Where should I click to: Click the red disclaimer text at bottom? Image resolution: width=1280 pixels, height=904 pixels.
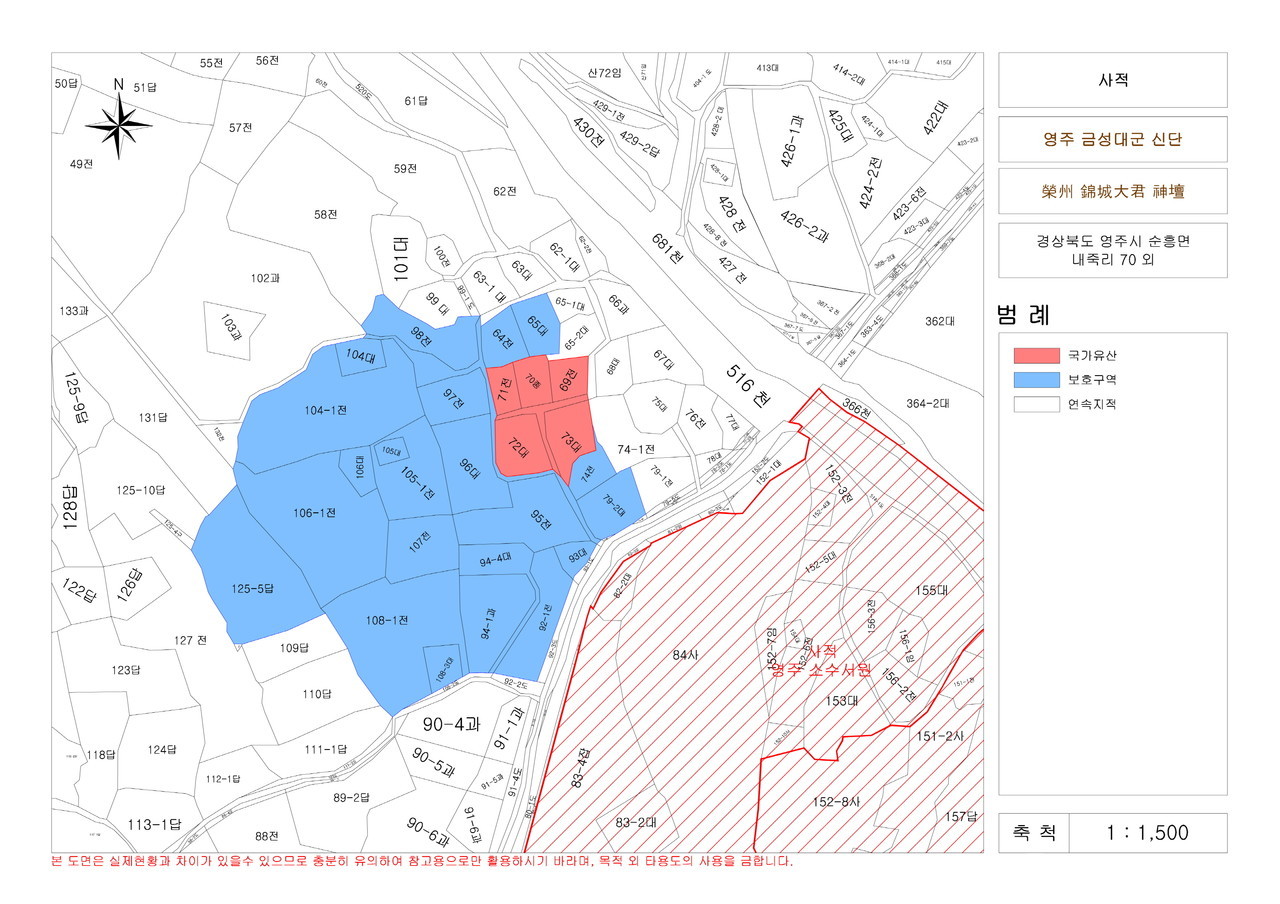click(x=422, y=862)
